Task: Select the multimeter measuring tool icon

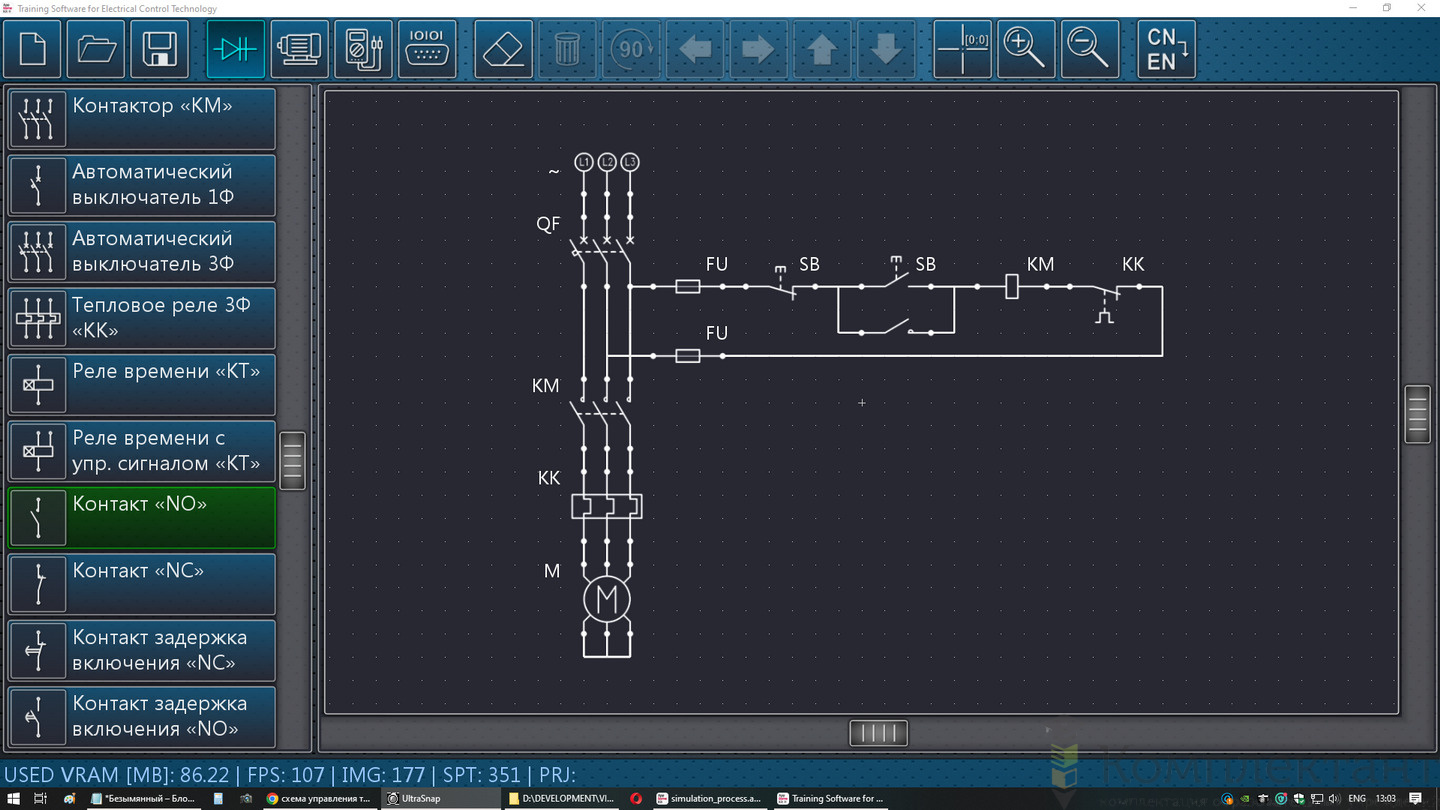Action: point(363,49)
